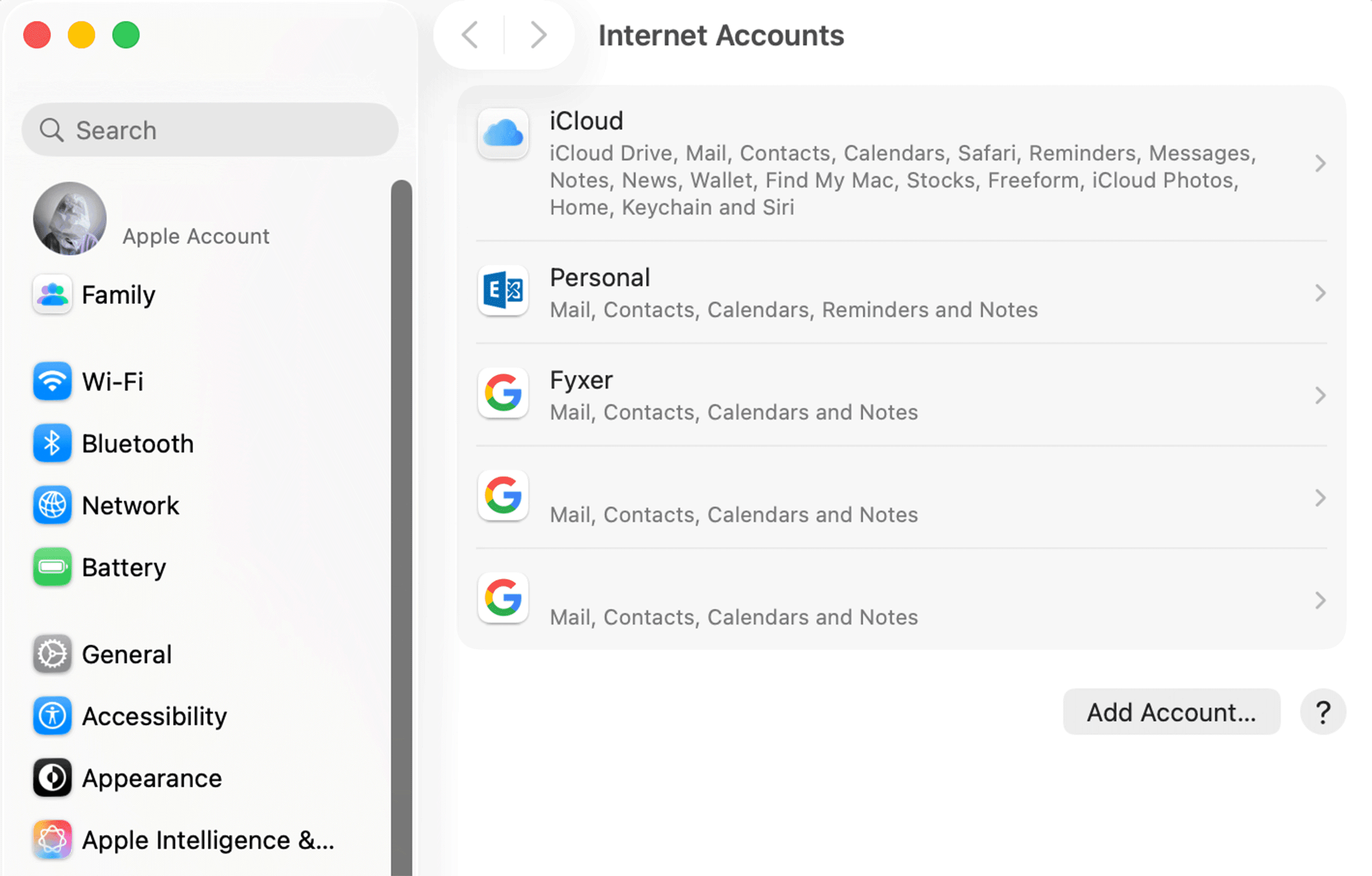Expand the Fyxer account chevron
The width and height of the screenshot is (1372, 876).
[1320, 396]
